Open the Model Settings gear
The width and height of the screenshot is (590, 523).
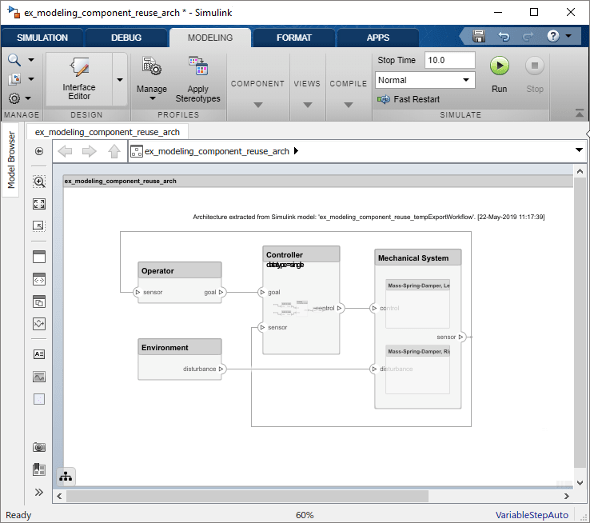click(x=14, y=99)
